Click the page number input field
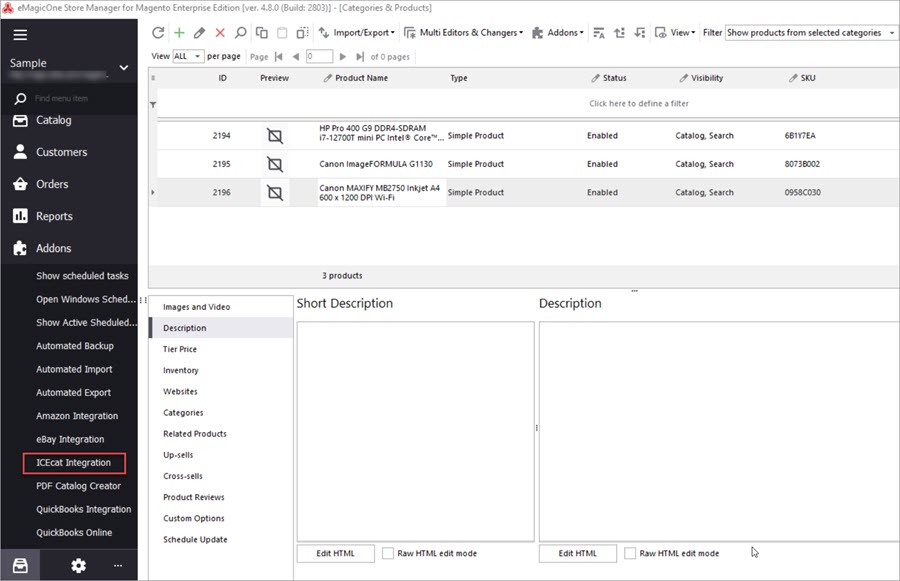This screenshot has width=900, height=581. (319, 56)
